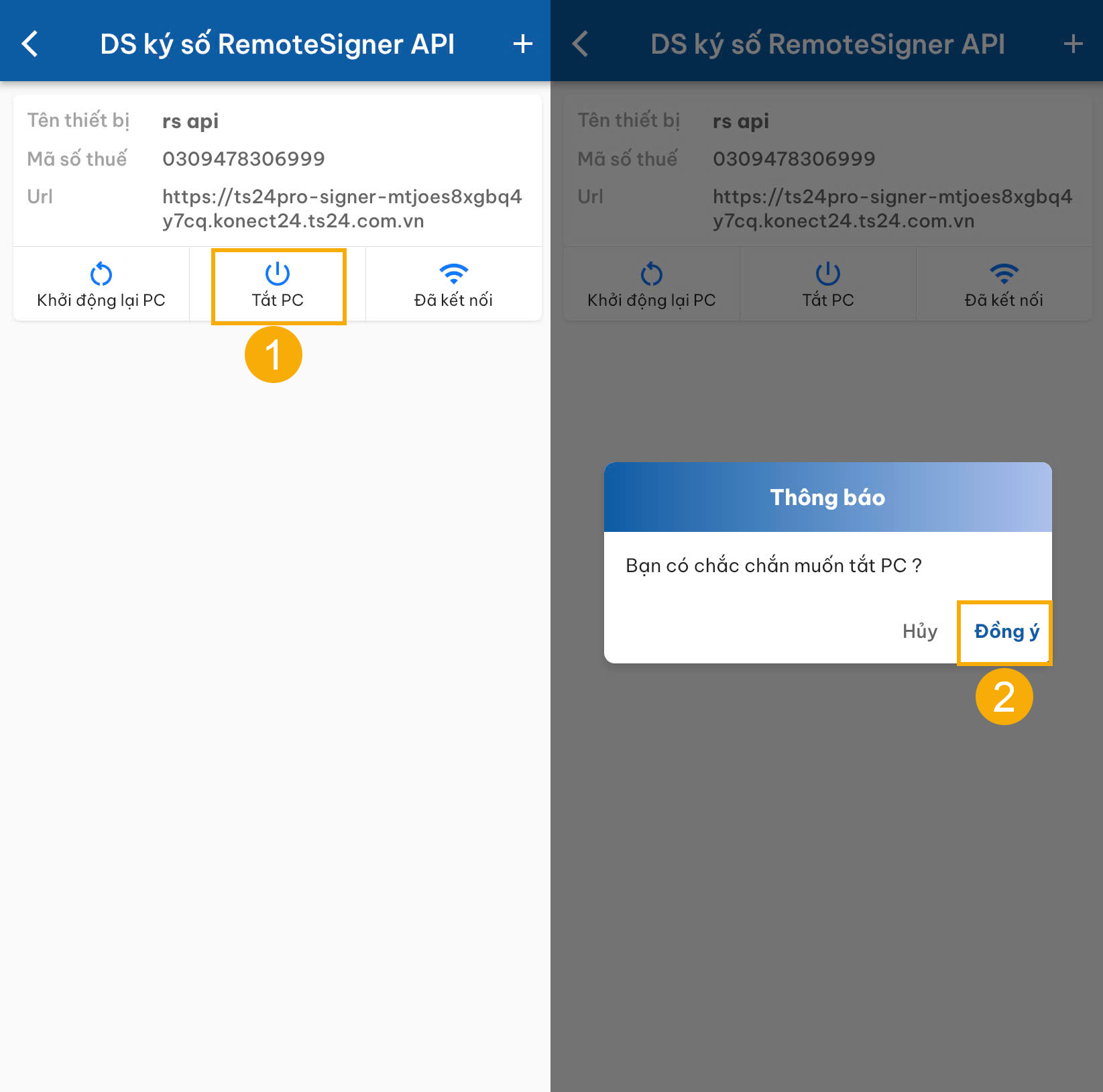Image resolution: width=1103 pixels, height=1092 pixels.
Task: Tap the power icon in right dimmed screen
Action: 828,274
